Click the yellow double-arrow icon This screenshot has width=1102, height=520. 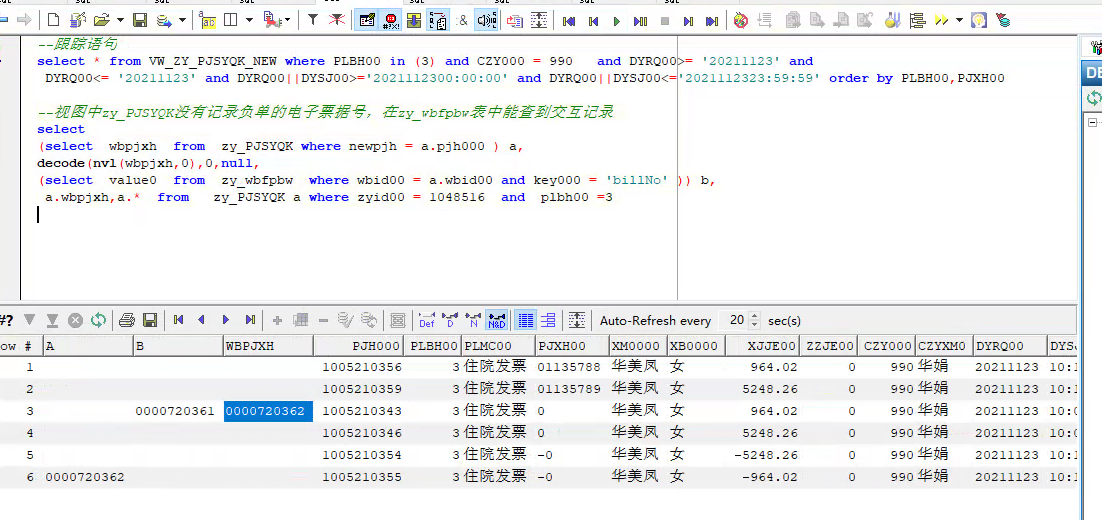coord(941,20)
